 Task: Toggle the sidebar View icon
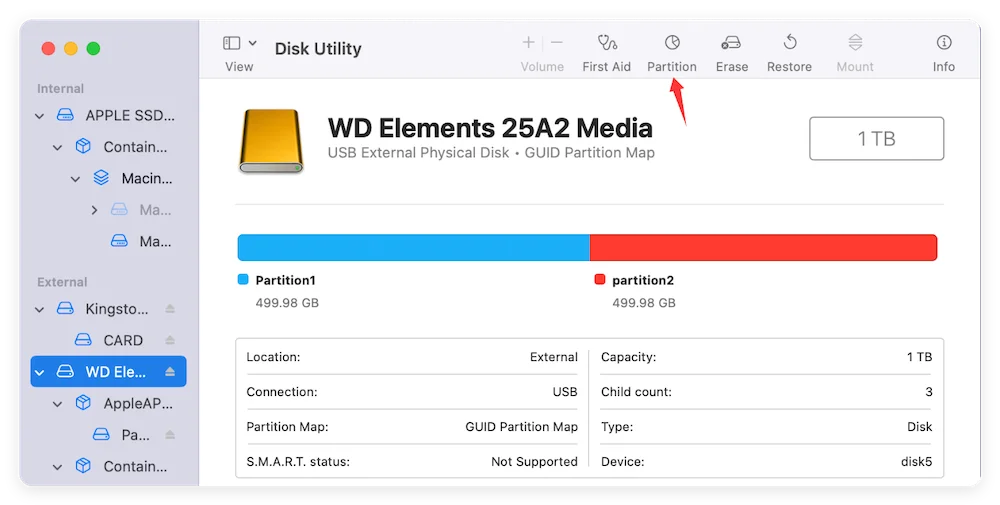point(232,43)
